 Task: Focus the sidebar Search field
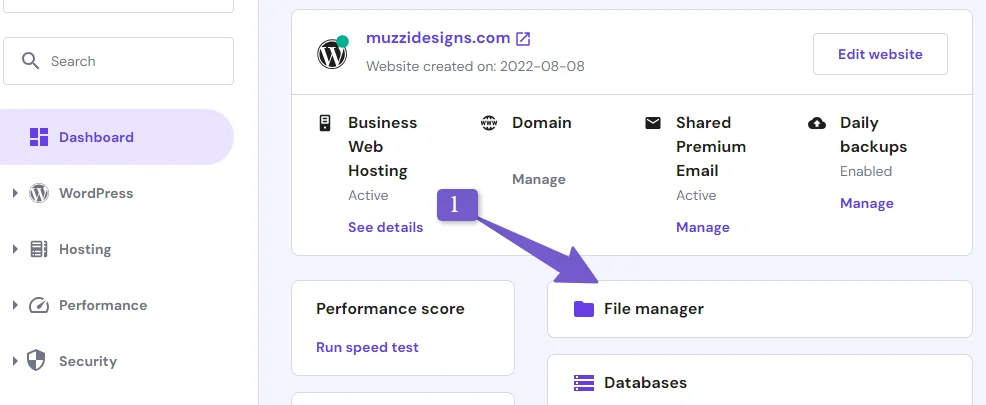coord(118,61)
